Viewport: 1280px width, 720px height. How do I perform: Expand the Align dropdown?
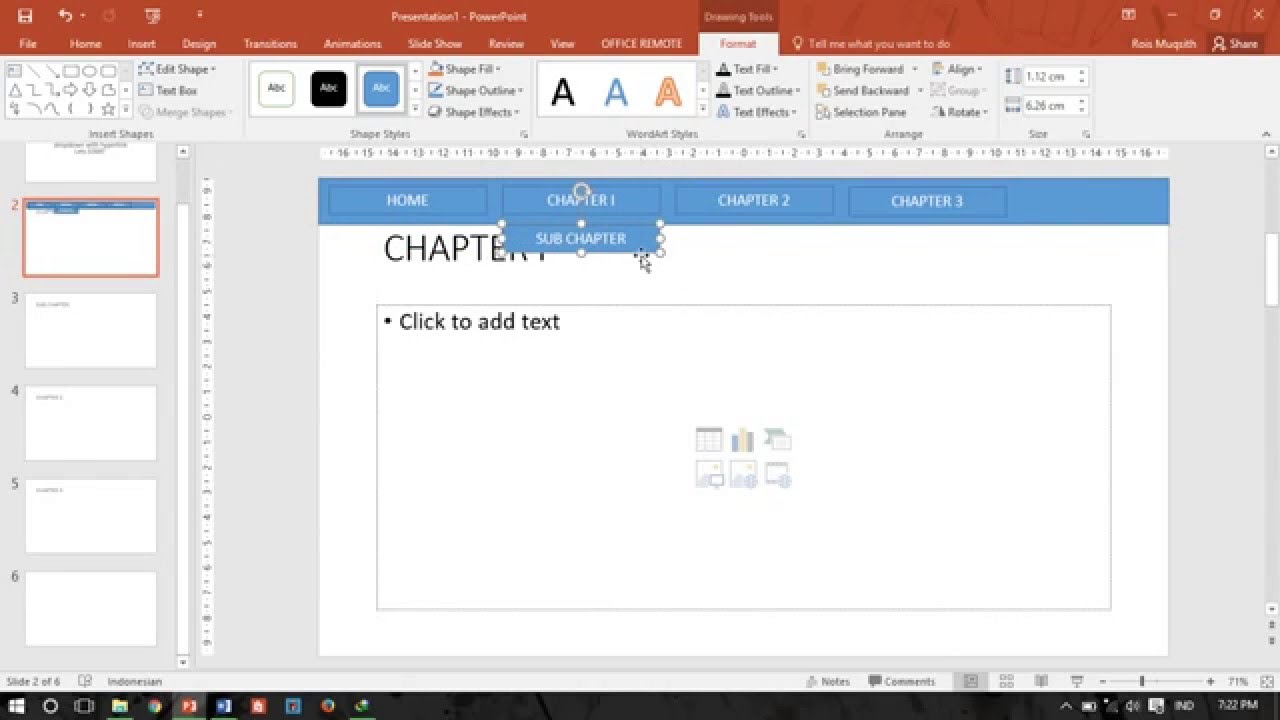point(957,69)
